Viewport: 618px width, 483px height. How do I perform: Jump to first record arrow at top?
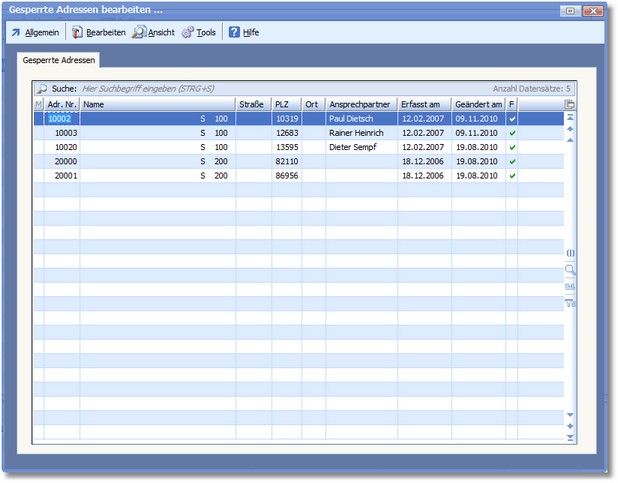570,117
